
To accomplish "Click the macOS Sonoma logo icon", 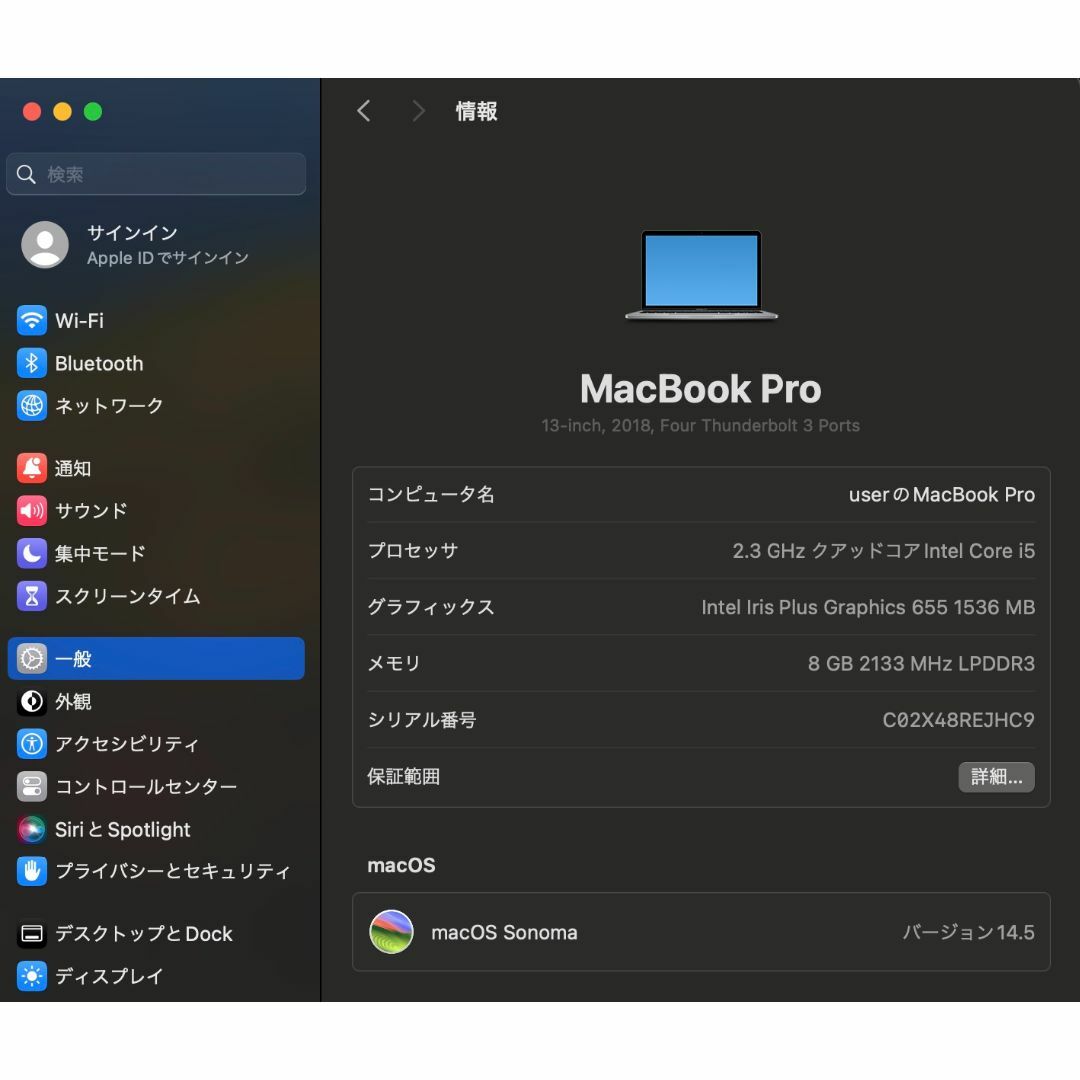I will point(391,932).
